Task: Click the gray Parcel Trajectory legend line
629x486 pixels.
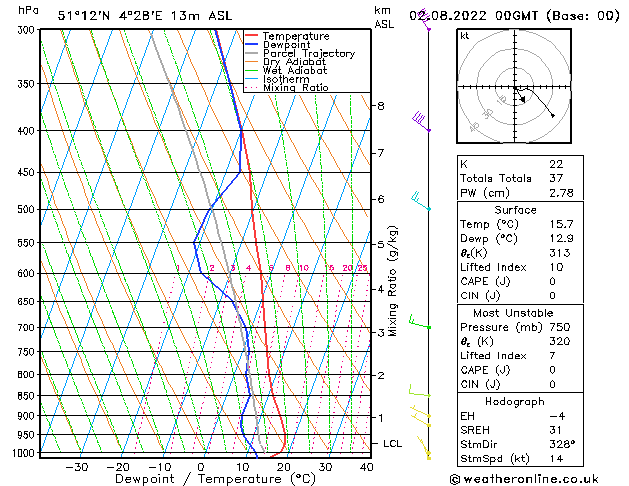Action: point(251,53)
